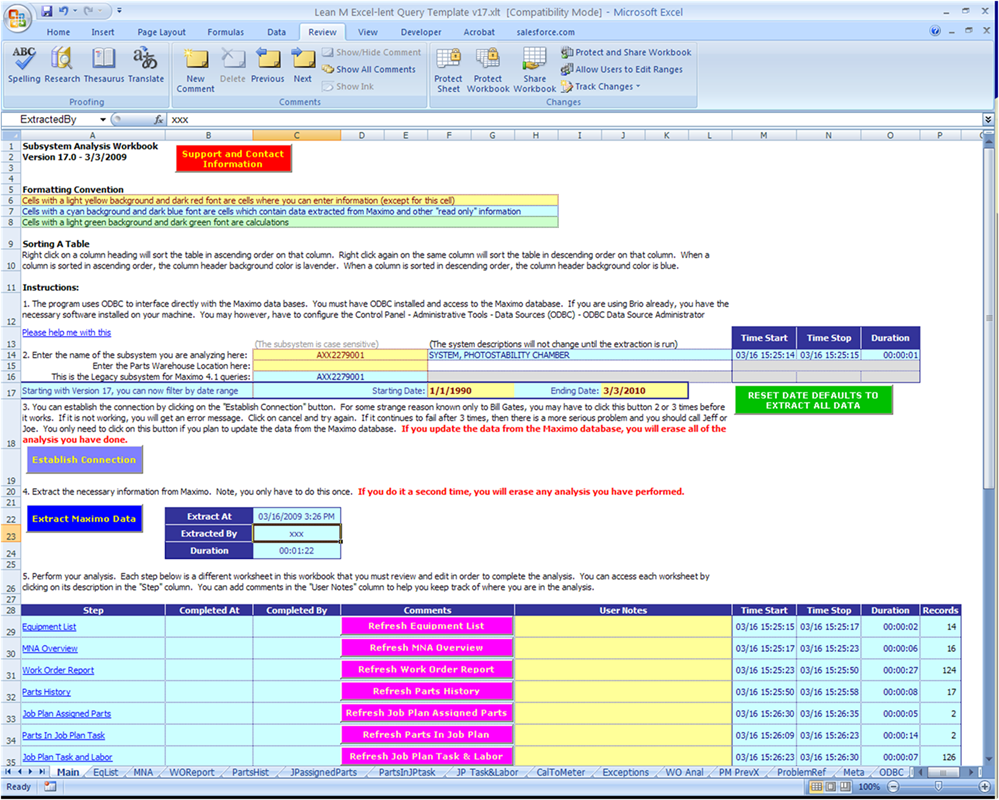999x800 pixels.
Task: Open the Home ribbon tab
Action: (x=58, y=32)
